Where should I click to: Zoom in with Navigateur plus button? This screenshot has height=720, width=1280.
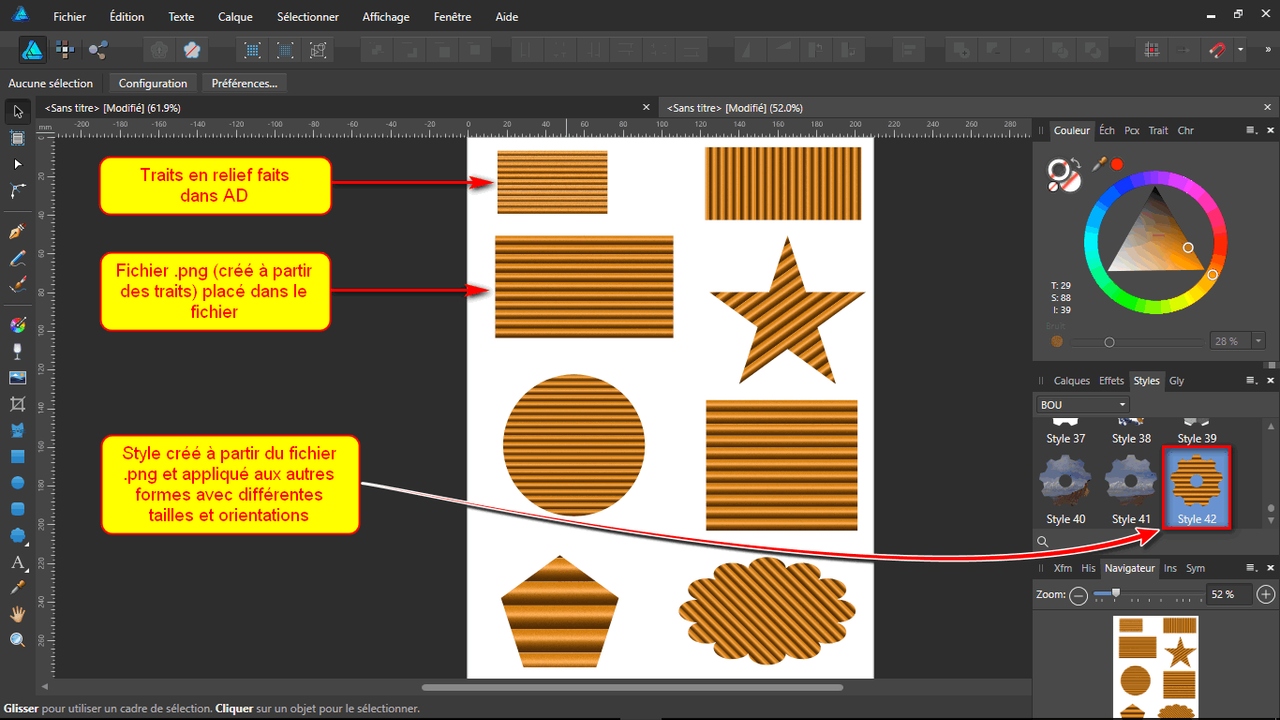point(1266,595)
